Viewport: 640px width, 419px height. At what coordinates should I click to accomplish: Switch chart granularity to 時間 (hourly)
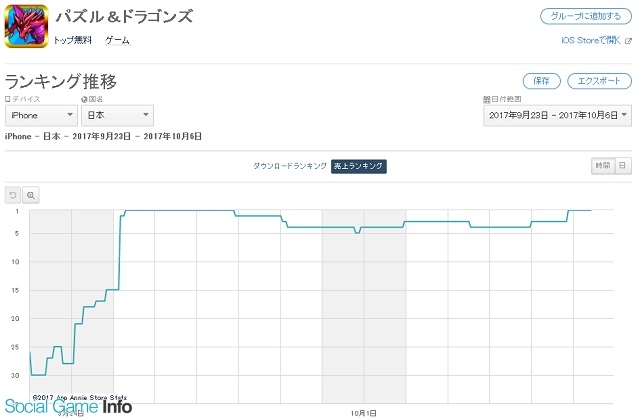(603, 166)
